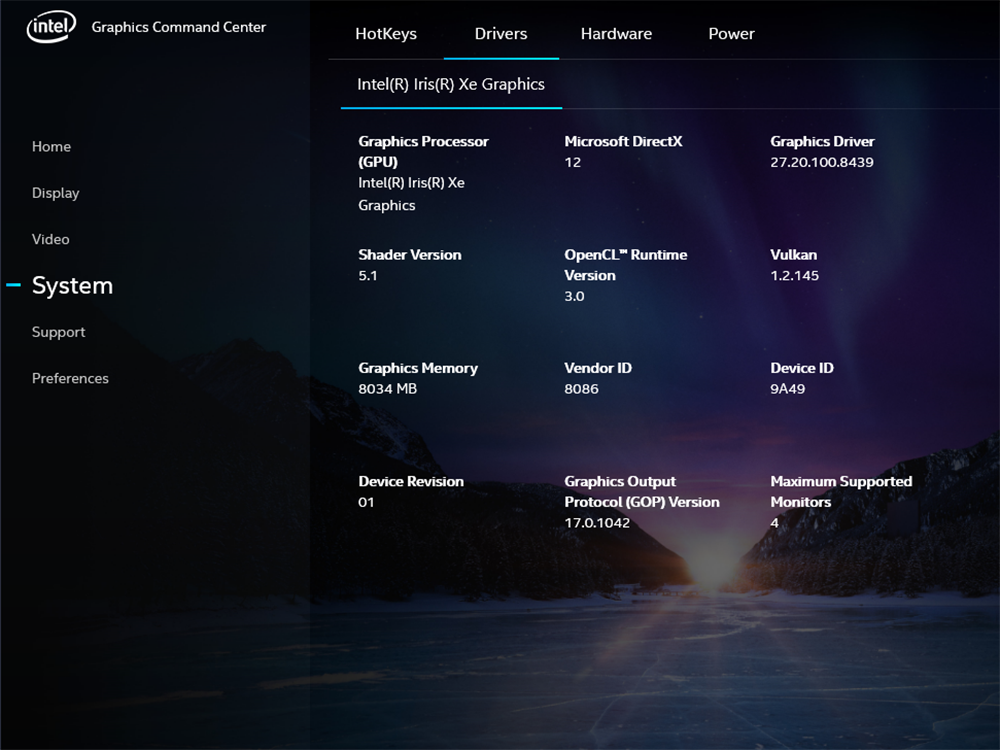Screen dimensions: 1000x750
Task: Click the Microsoft DirectX label
Action: [623, 142]
